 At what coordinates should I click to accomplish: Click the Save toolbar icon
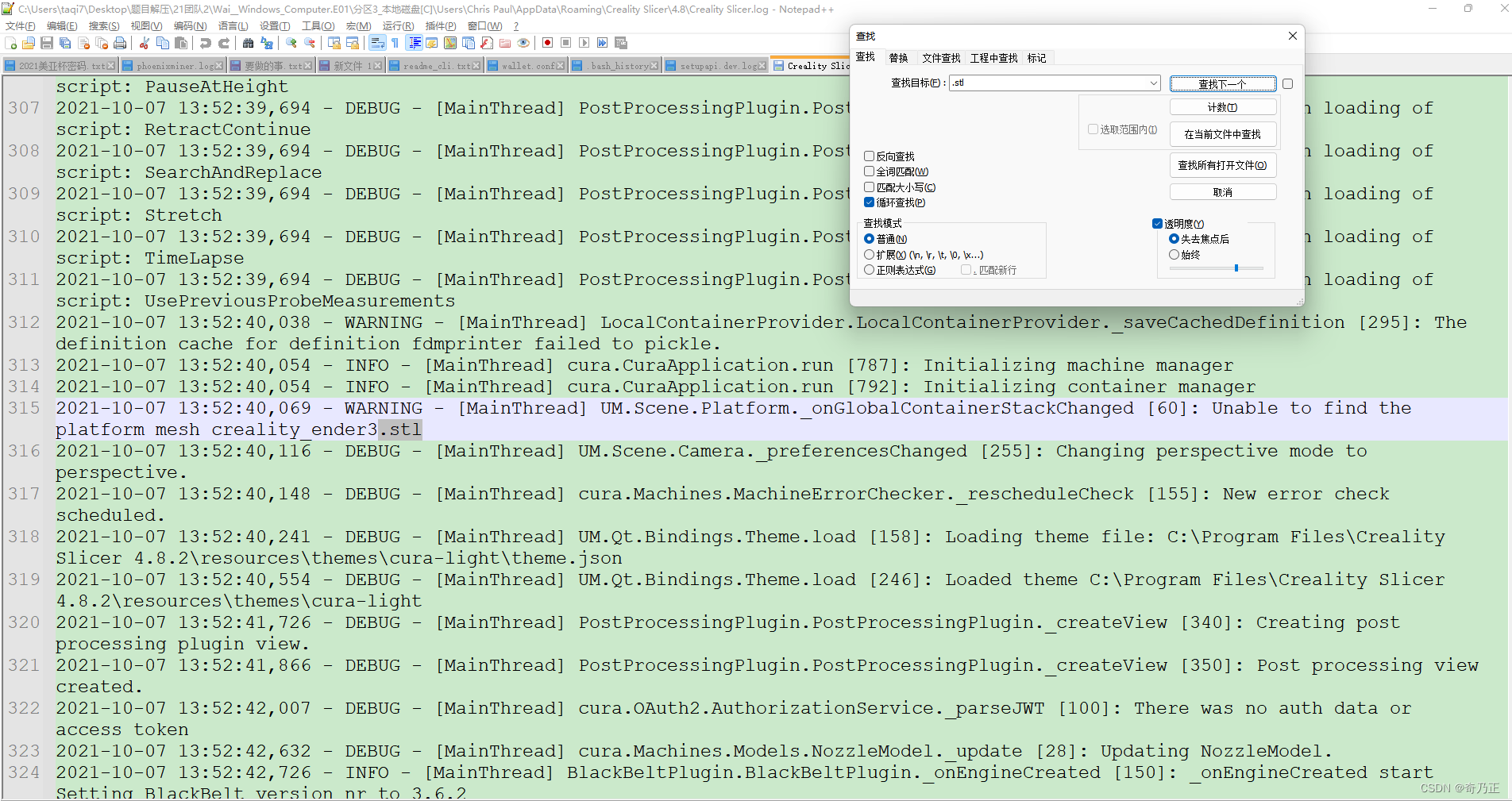pyautogui.click(x=47, y=43)
